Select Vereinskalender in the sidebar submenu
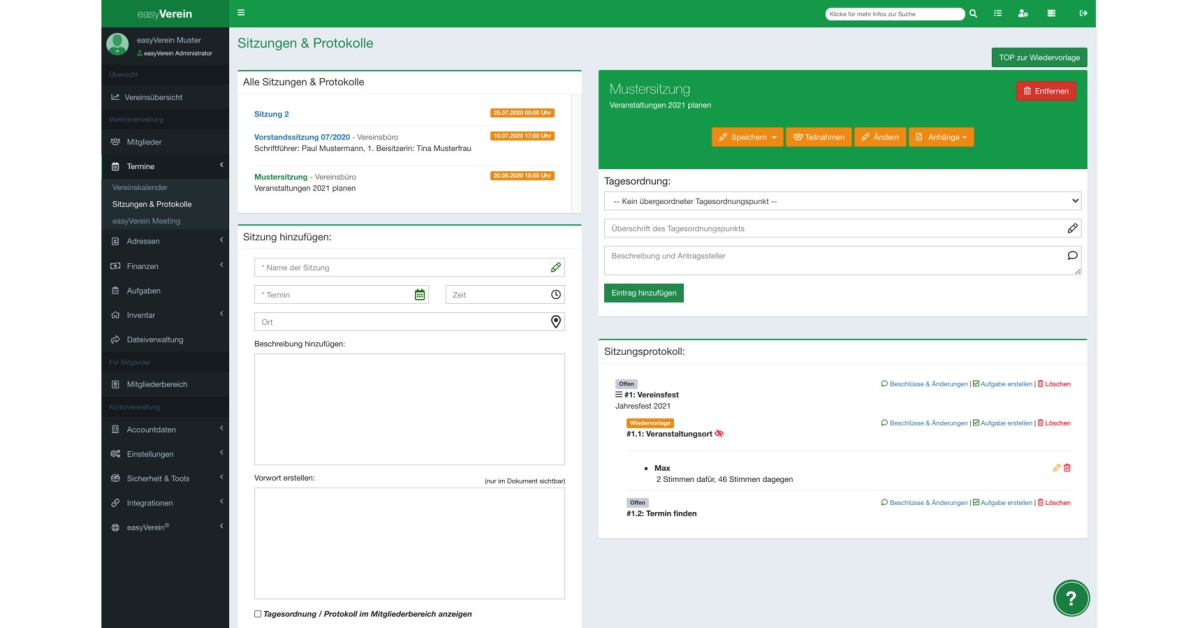Screen dimensions: 1200x628 click(x=140, y=188)
